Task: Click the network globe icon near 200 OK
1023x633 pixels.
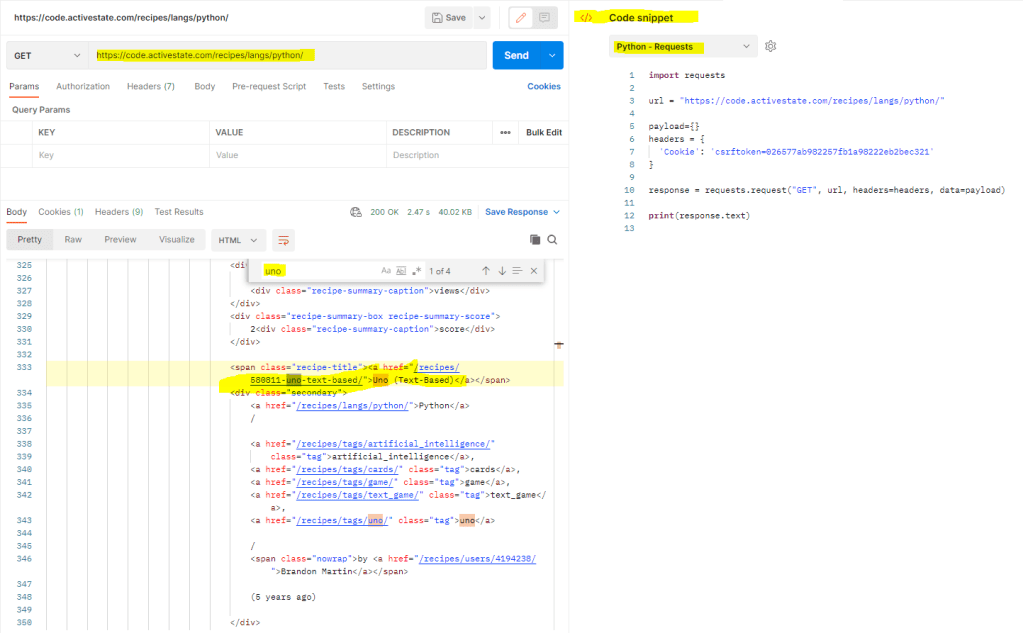Action: 355,212
